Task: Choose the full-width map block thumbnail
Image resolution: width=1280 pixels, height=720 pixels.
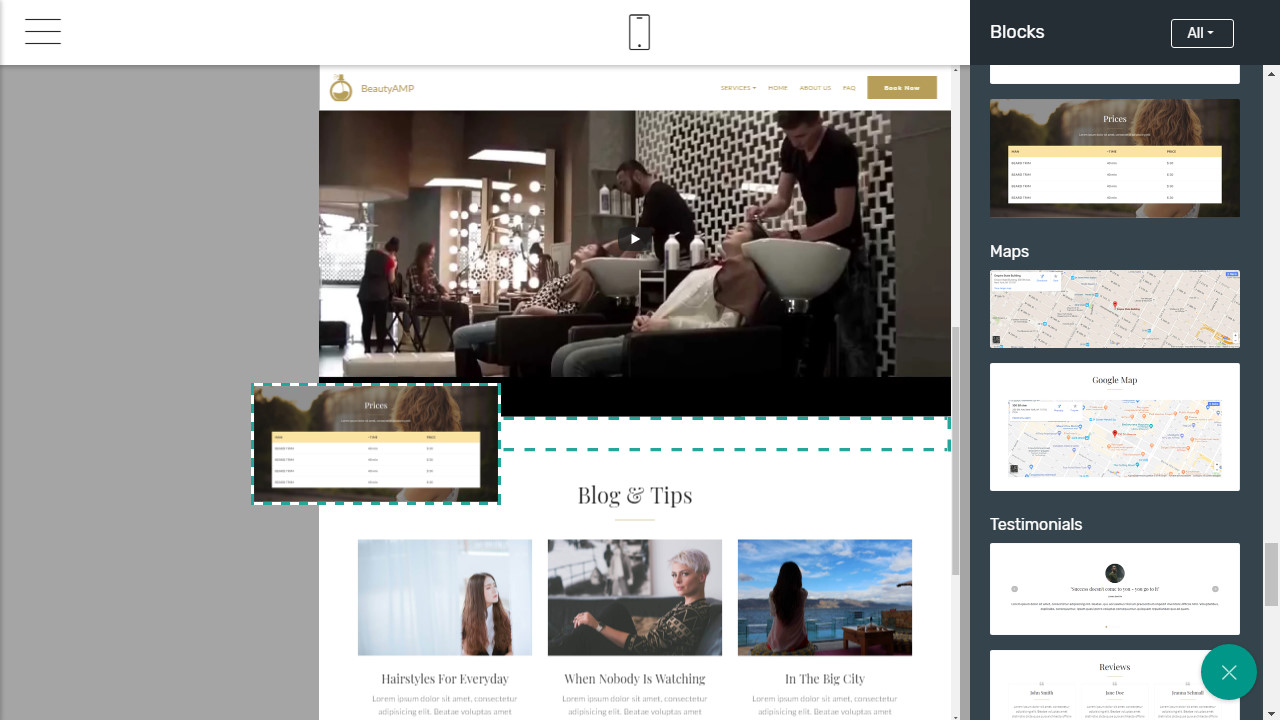Action: coord(1114,309)
